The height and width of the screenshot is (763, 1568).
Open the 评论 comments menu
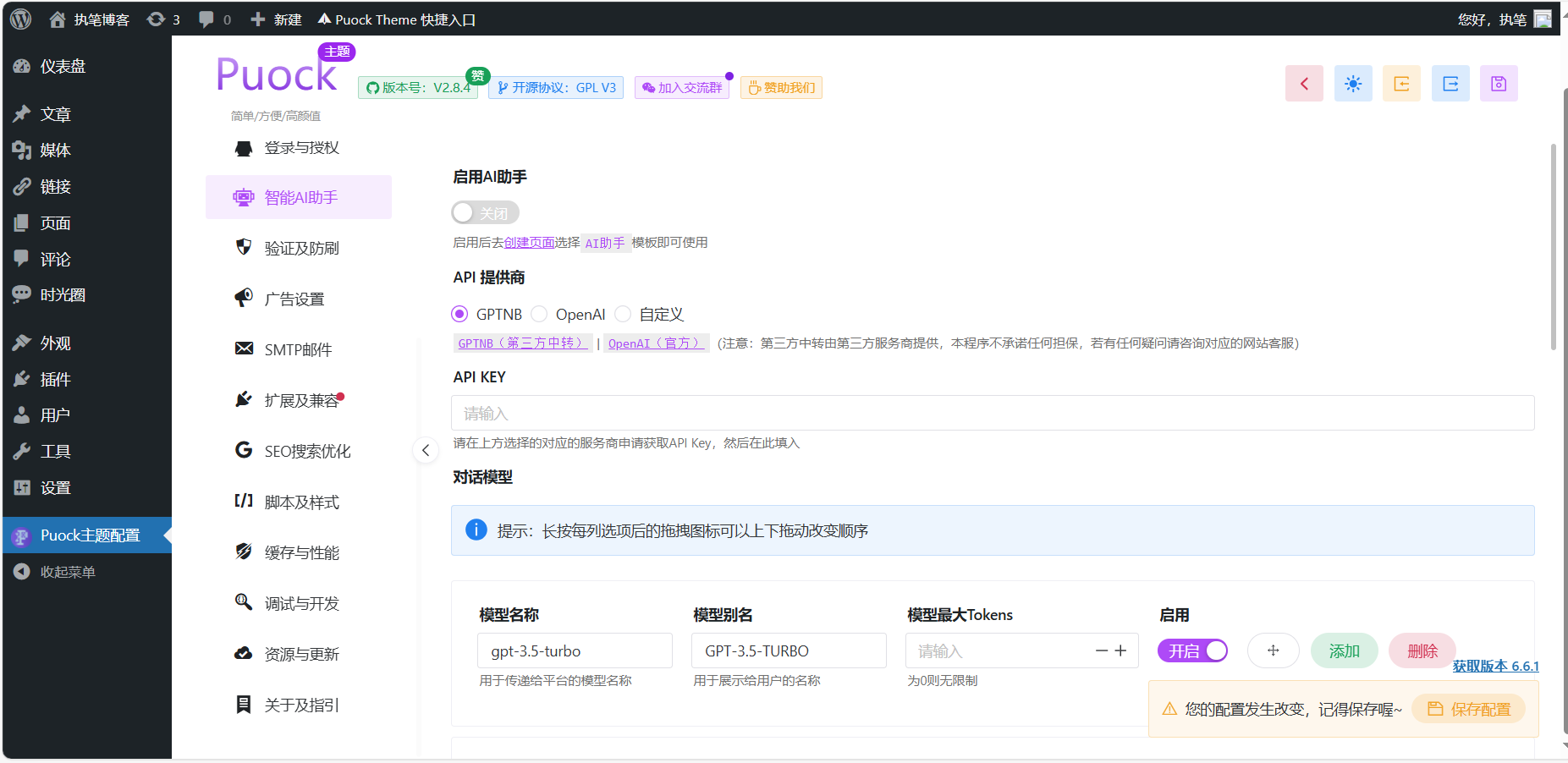tap(87, 260)
